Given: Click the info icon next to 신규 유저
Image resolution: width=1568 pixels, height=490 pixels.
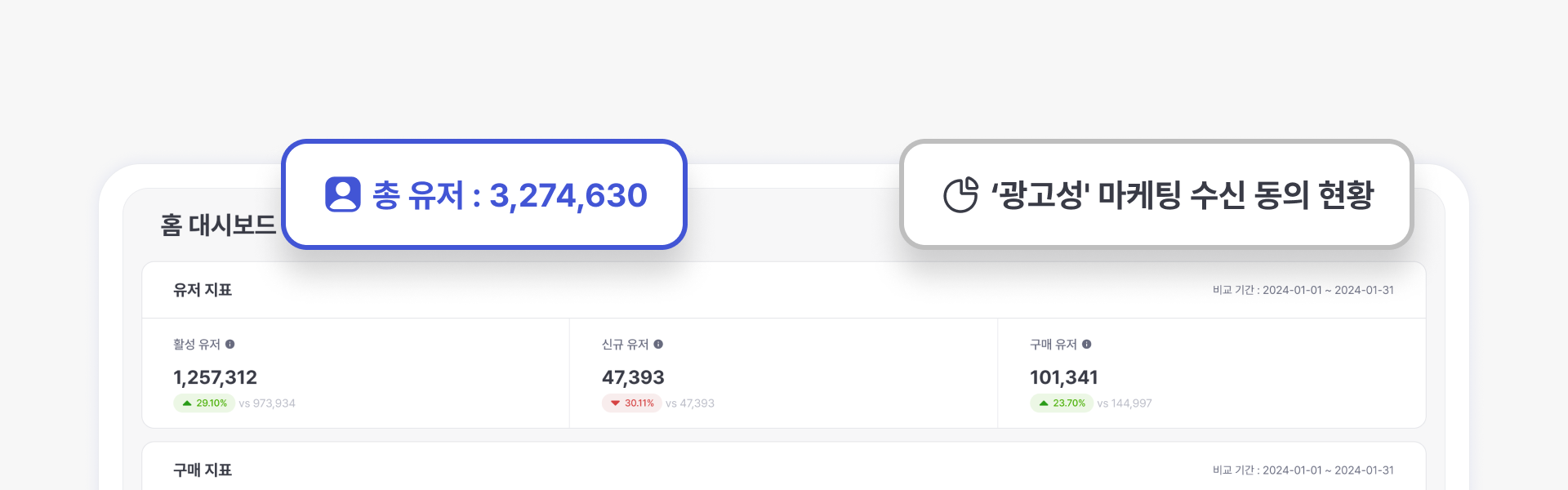Looking at the screenshot, I should point(658,345).
